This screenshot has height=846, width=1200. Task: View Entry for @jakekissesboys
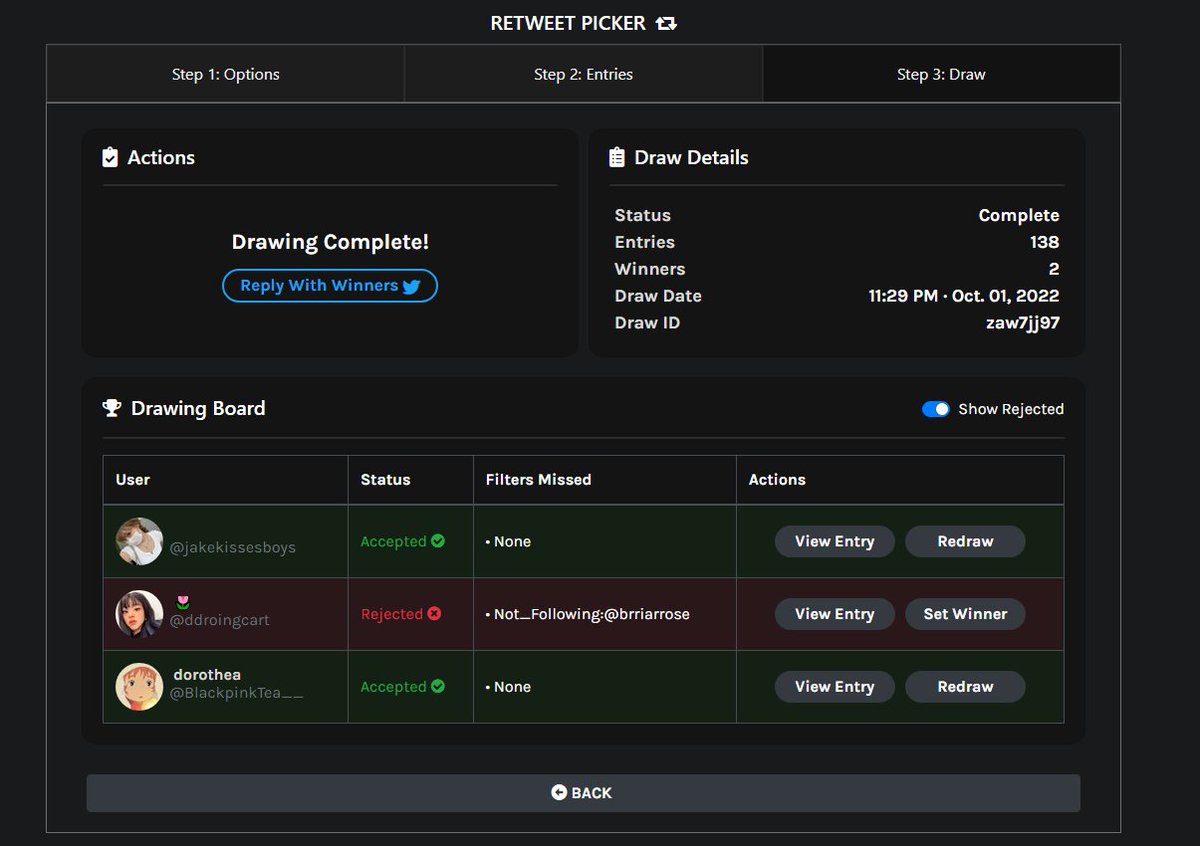[835, 541]
